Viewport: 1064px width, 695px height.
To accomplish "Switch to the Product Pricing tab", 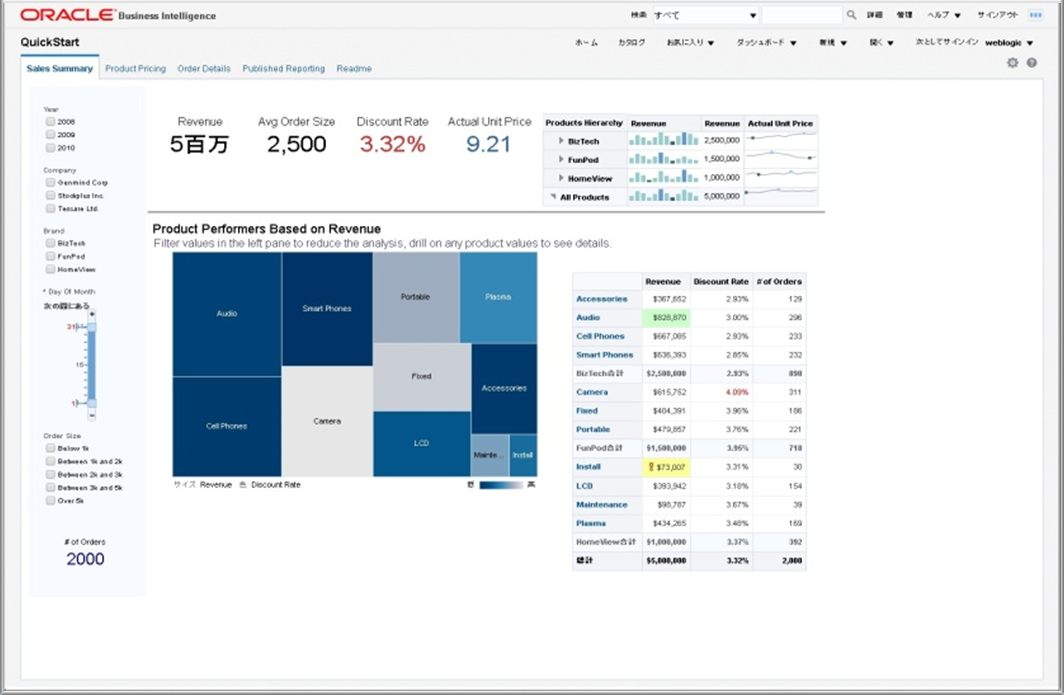I will 136,69.
